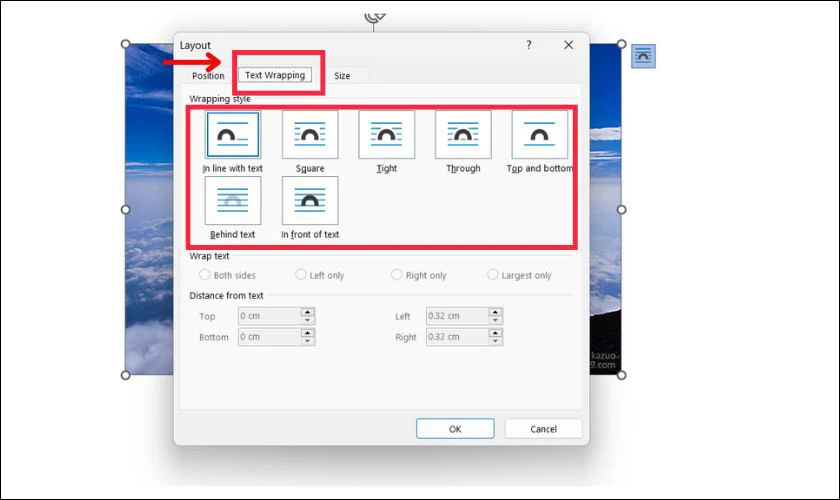The image size is (840, 500).
Task: Switch to the Position tab
Action: (208, 76)
